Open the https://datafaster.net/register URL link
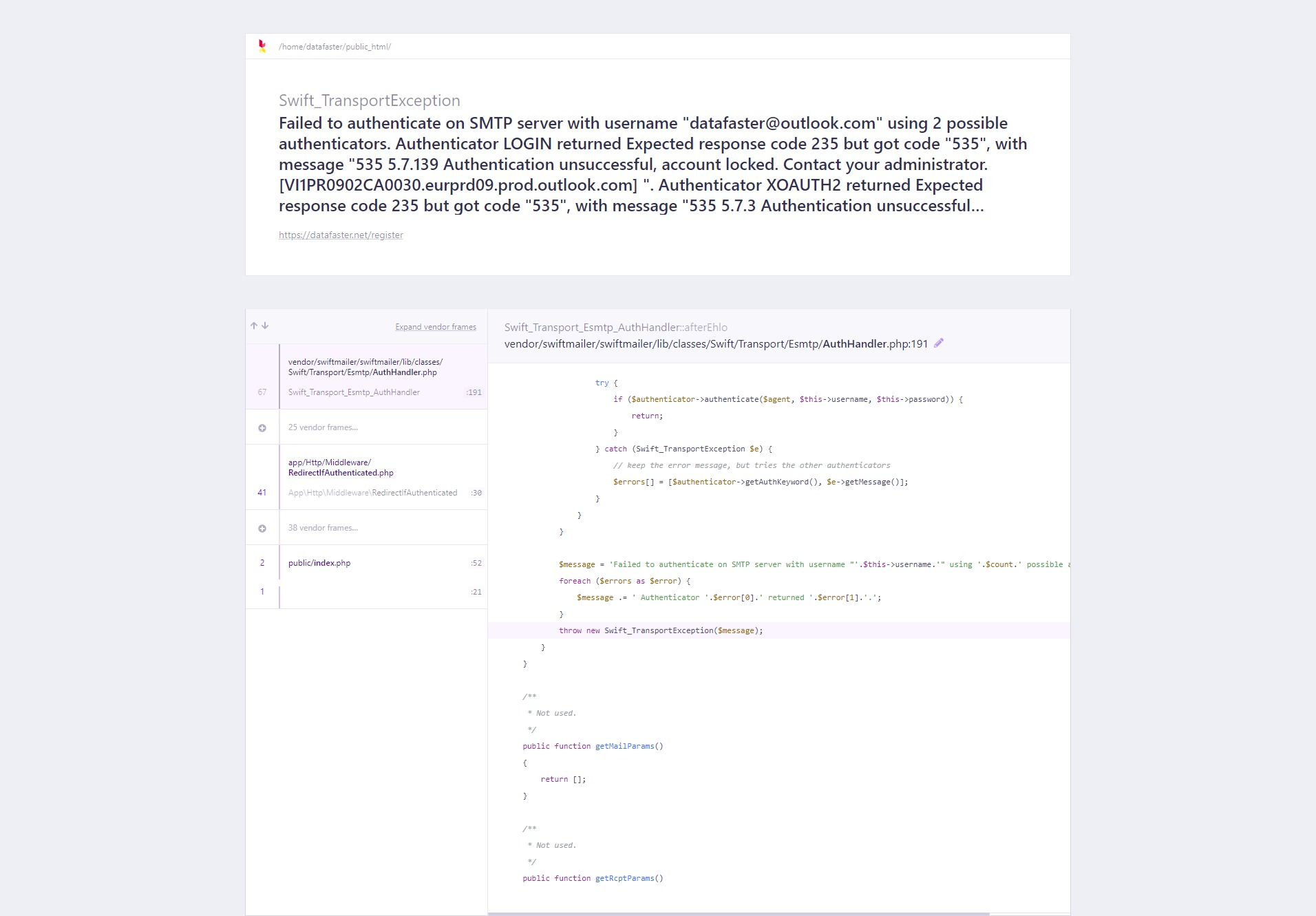 (341, 235)
